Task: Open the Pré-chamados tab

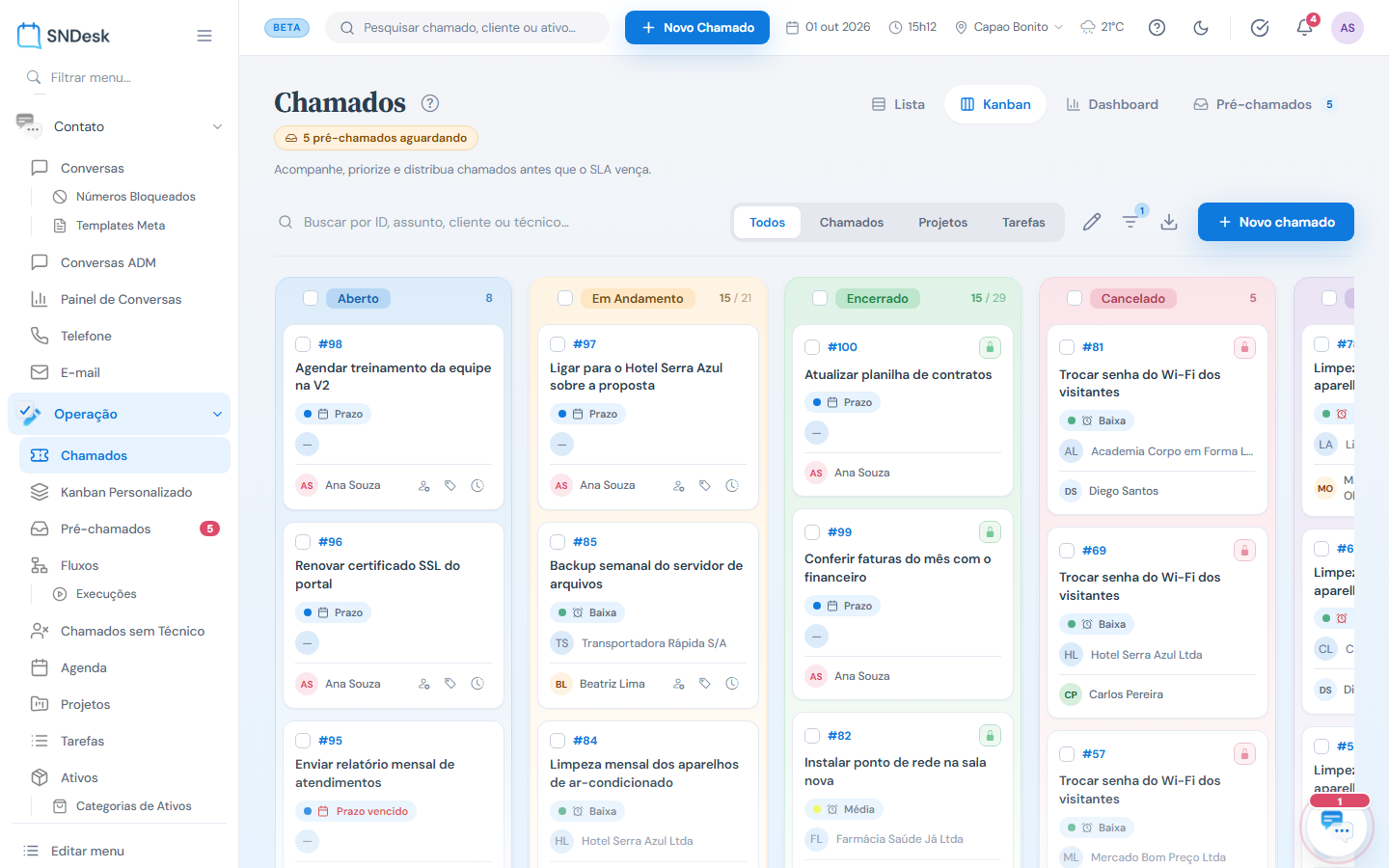Action: [x=1265, y=104]
